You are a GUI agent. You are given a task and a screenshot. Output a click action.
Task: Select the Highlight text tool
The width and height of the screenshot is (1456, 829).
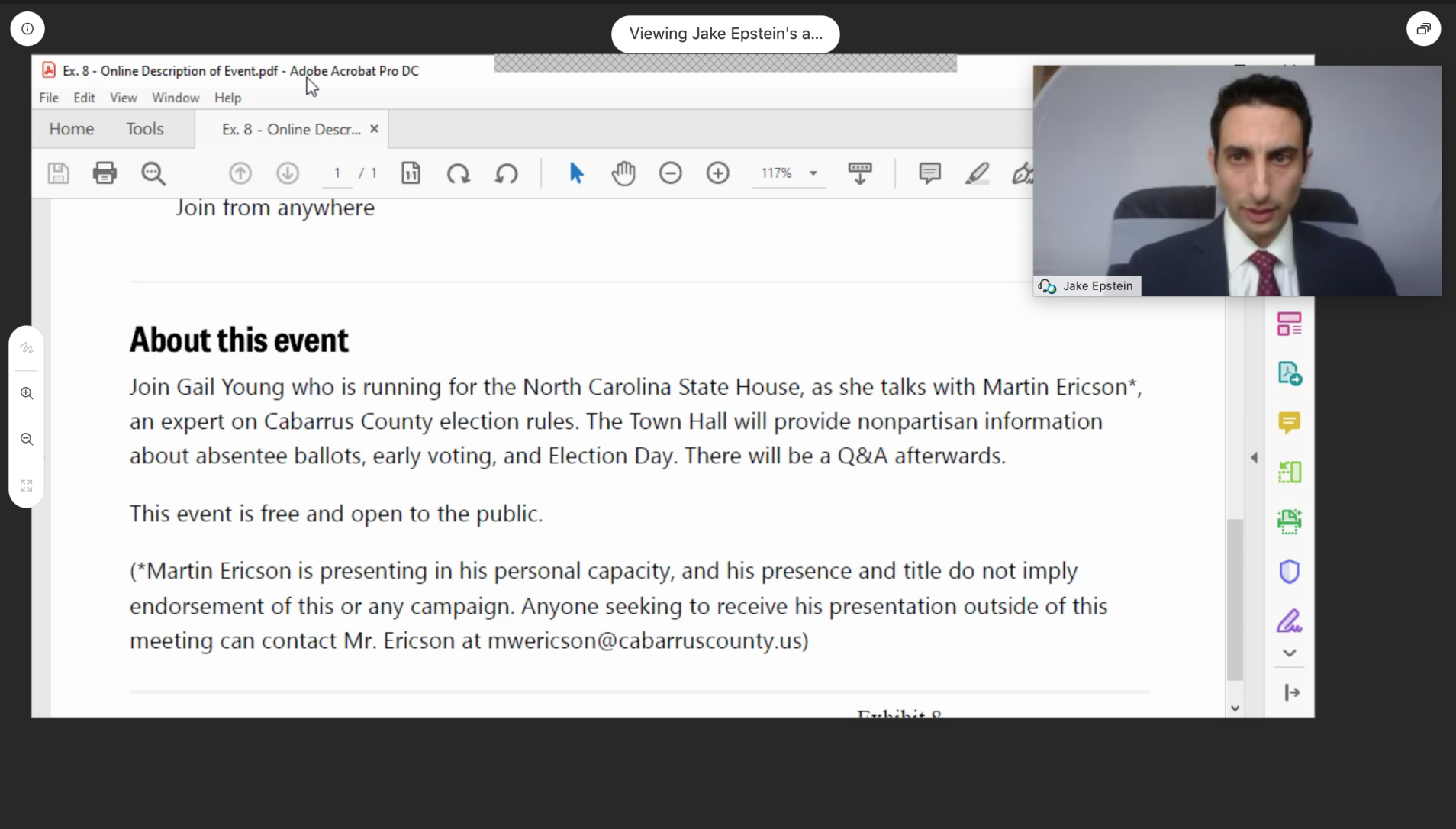click(977, 173)
